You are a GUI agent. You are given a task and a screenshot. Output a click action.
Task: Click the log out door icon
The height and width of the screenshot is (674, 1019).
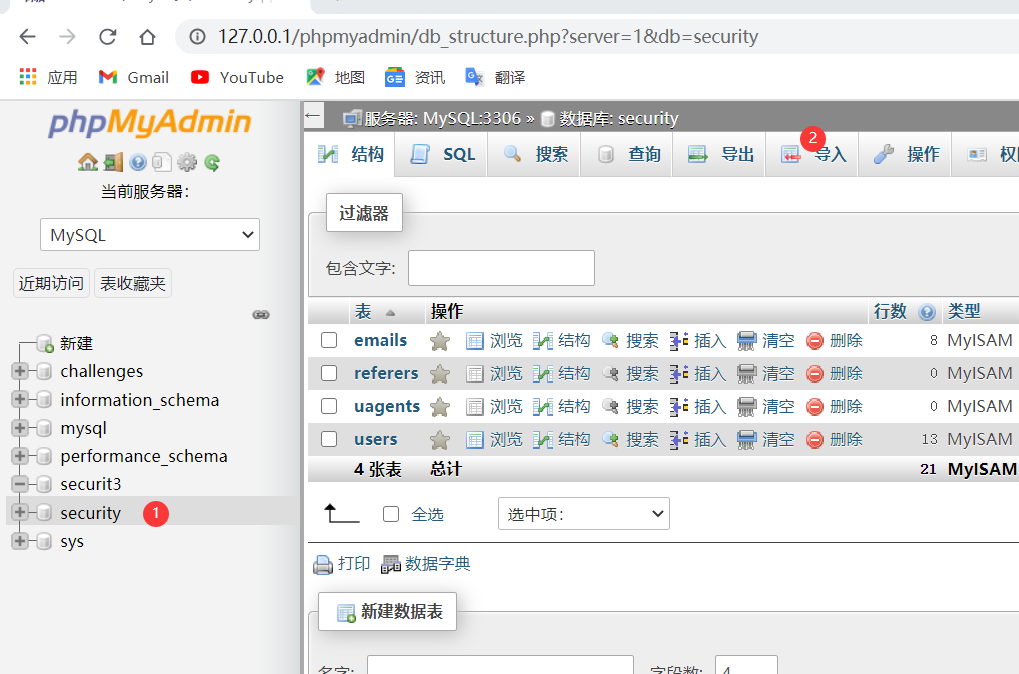[x=113, y=162]
